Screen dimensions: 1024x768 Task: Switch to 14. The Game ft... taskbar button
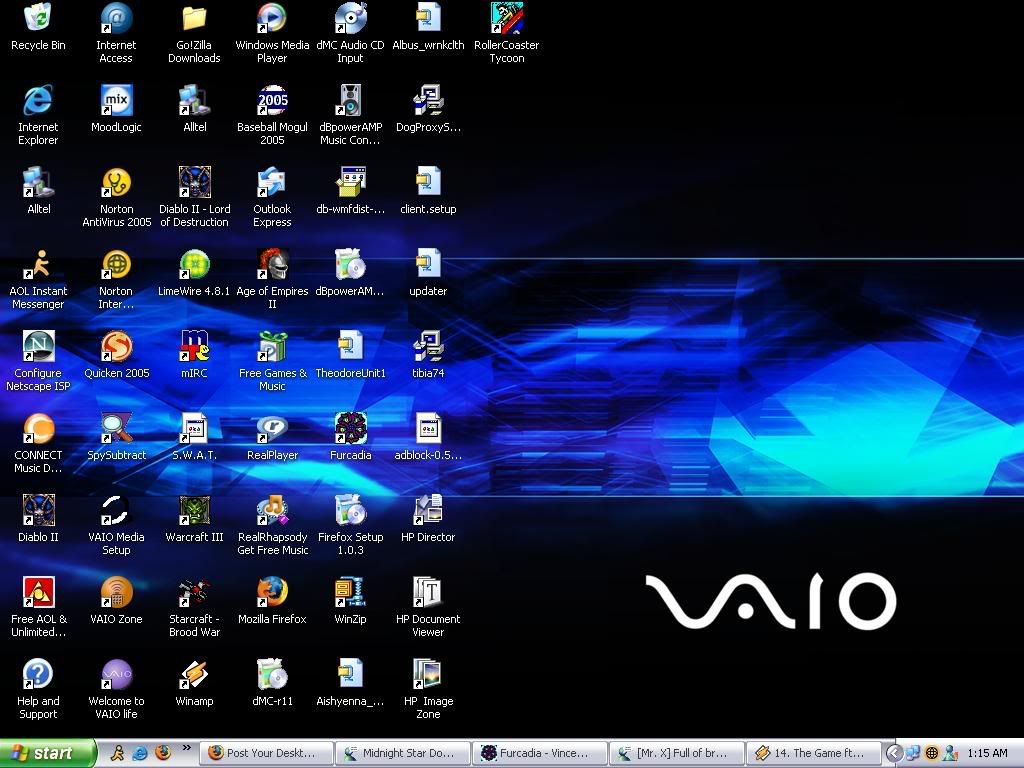pyautogui.click(x=814, y=753)
